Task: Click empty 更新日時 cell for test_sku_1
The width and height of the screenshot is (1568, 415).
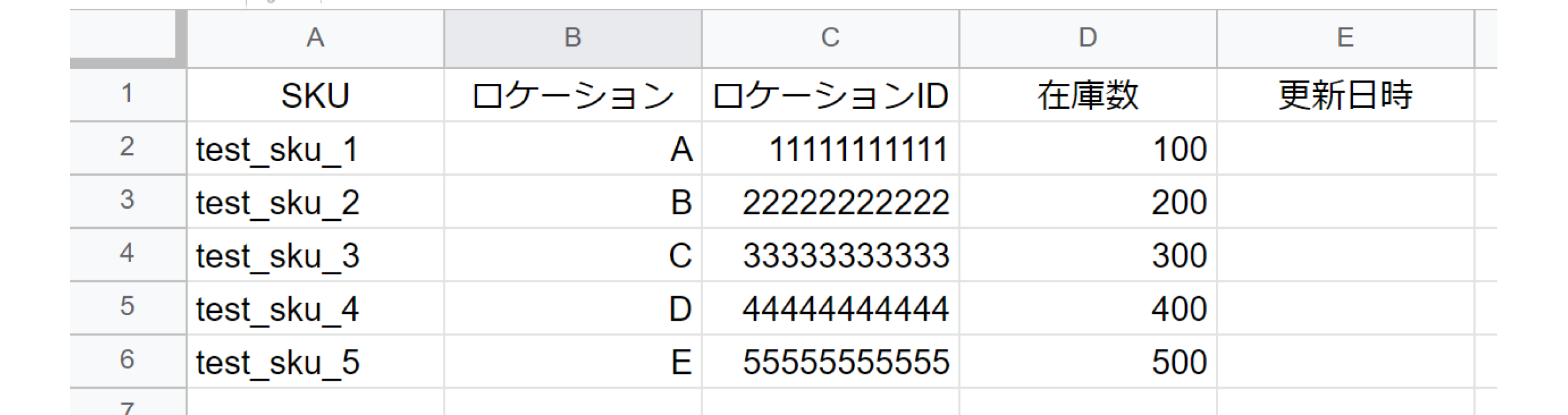Action: pos(1345,149)
